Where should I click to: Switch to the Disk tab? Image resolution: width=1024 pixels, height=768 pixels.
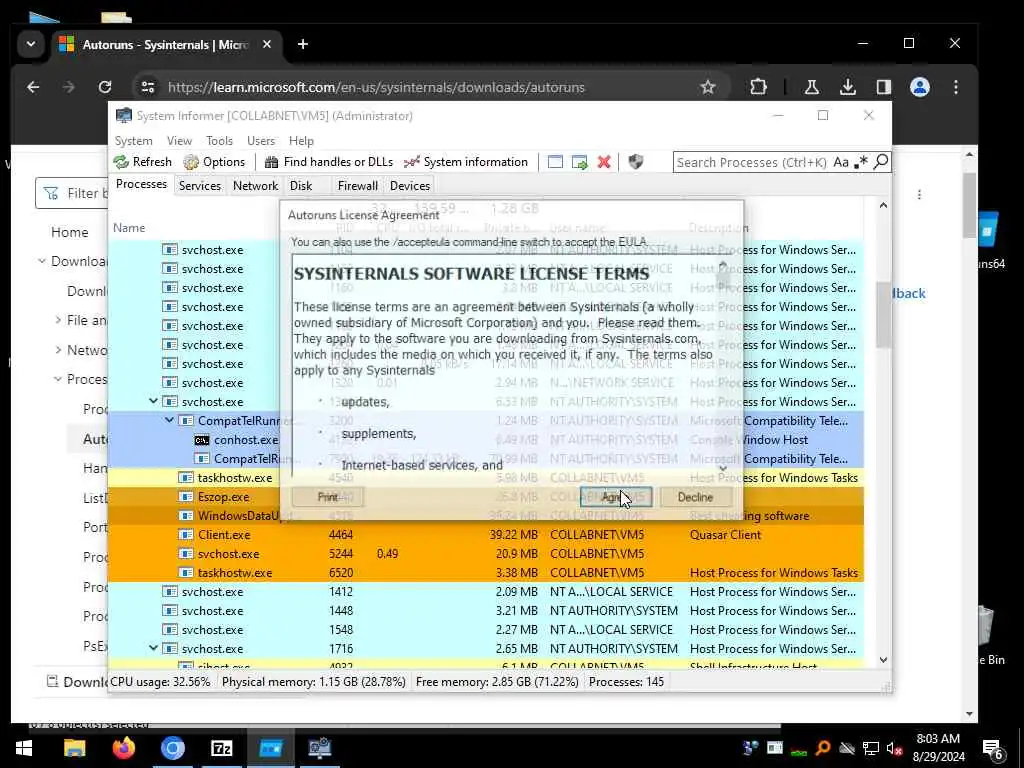coord(301,185)
